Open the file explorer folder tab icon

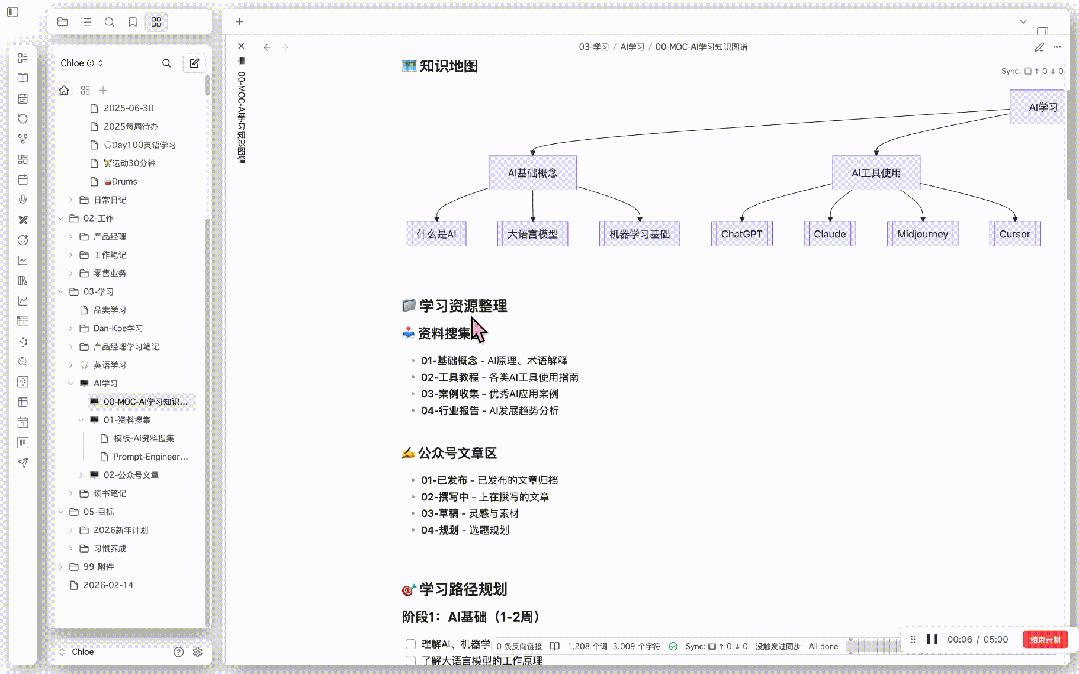coord(63,22)
